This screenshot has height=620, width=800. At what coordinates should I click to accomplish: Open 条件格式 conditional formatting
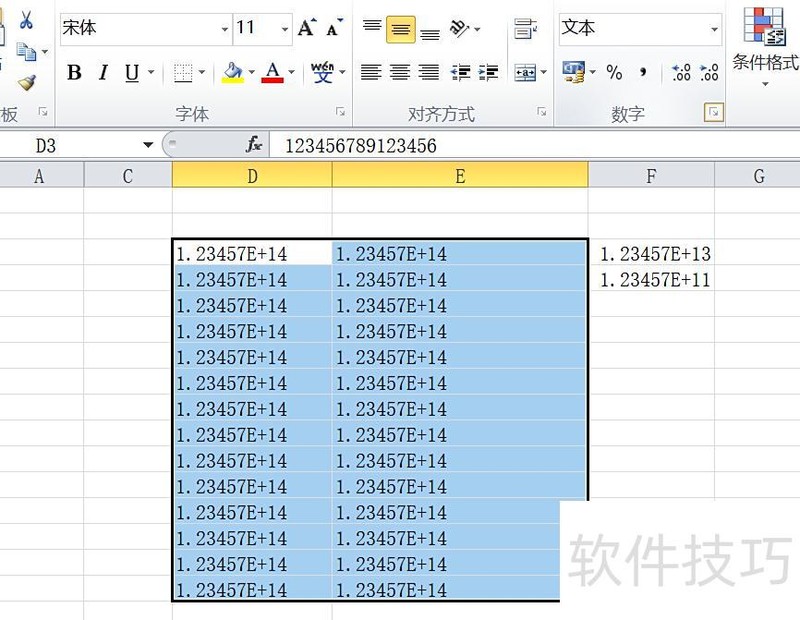click(x=764, y=46)
